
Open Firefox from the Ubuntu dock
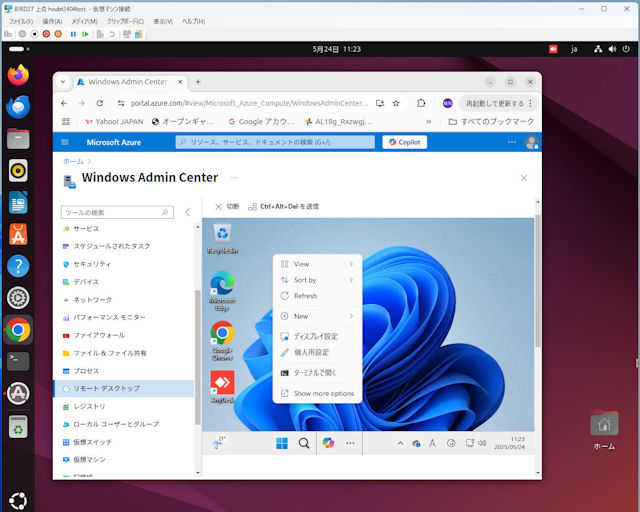click(x=18, y=75)
